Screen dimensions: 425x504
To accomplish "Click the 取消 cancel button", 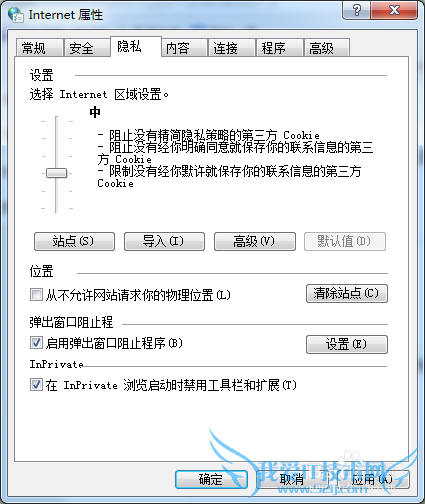I will click(x=292, y=479).
